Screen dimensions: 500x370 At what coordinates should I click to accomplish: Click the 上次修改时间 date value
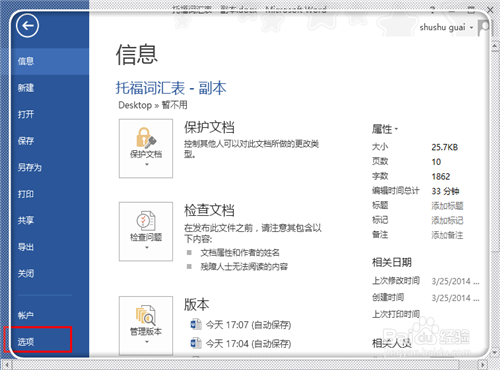pos(455,281)
